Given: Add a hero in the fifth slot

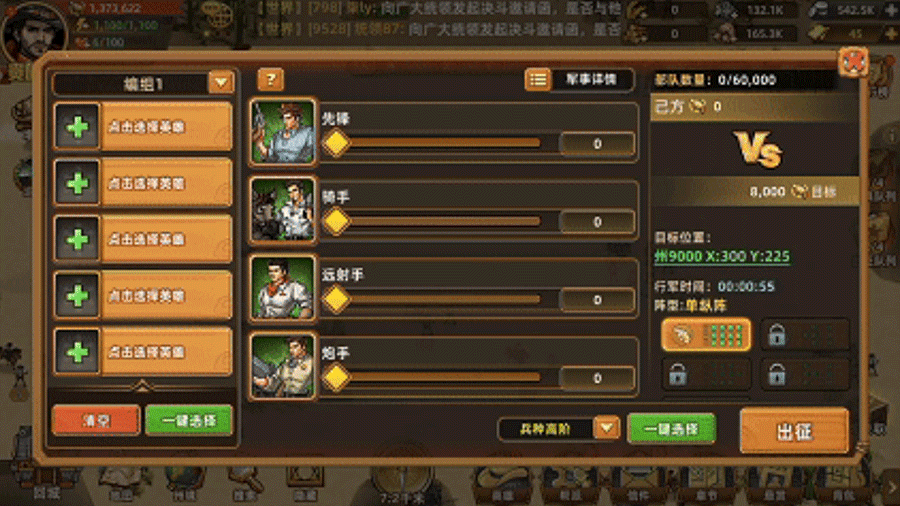Looking at the screenshot, I should pyautogui.click(x=77, y=352).
